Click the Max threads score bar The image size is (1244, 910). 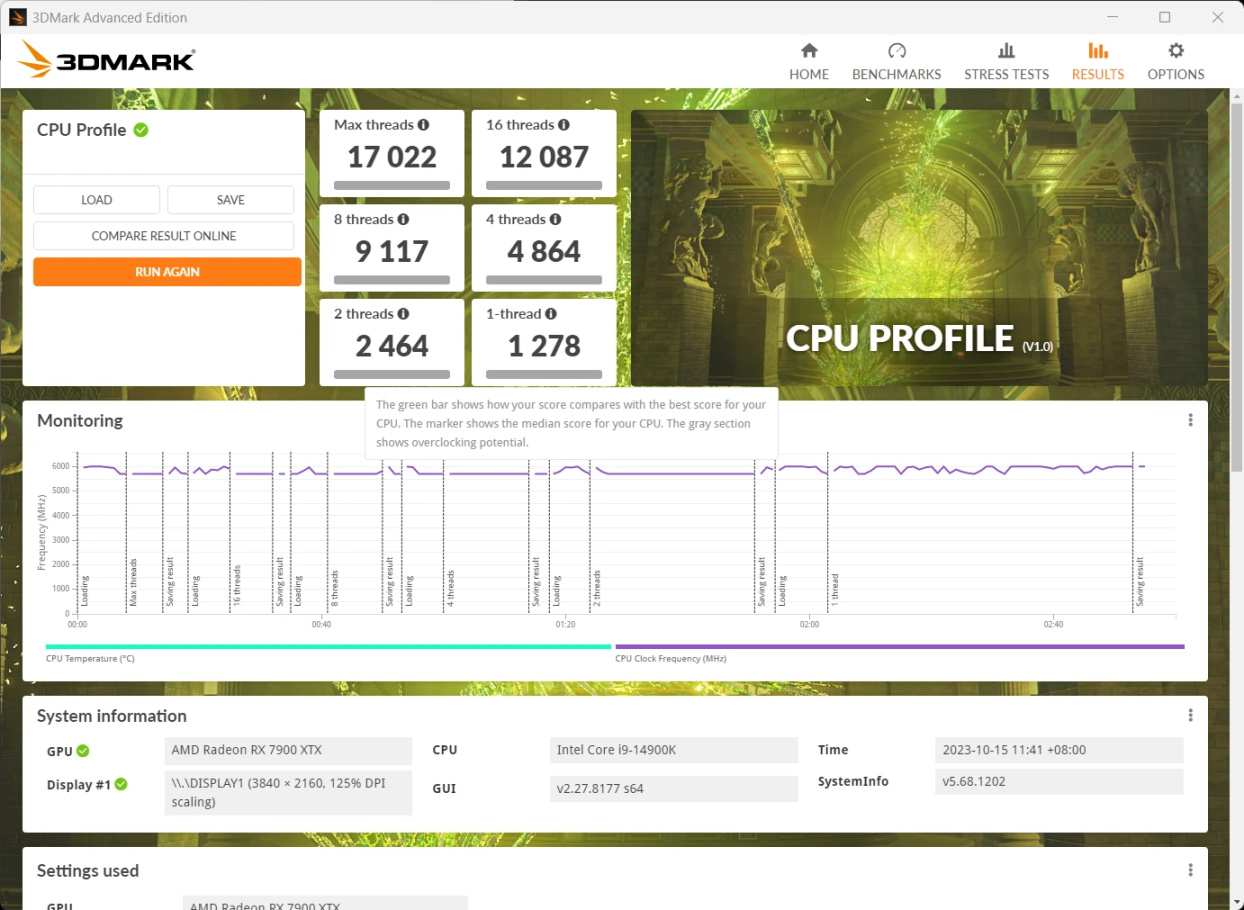[x=392, y=185]
